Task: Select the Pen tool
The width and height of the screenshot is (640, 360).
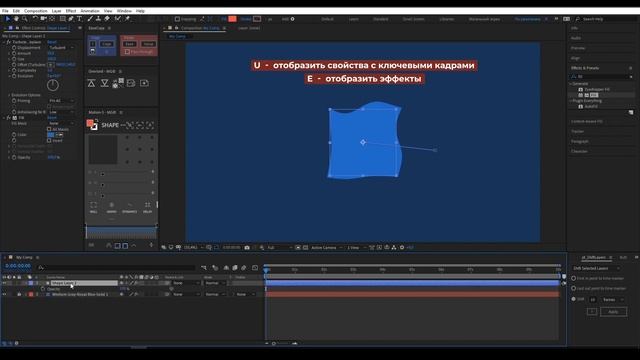Action: (71, 19)
